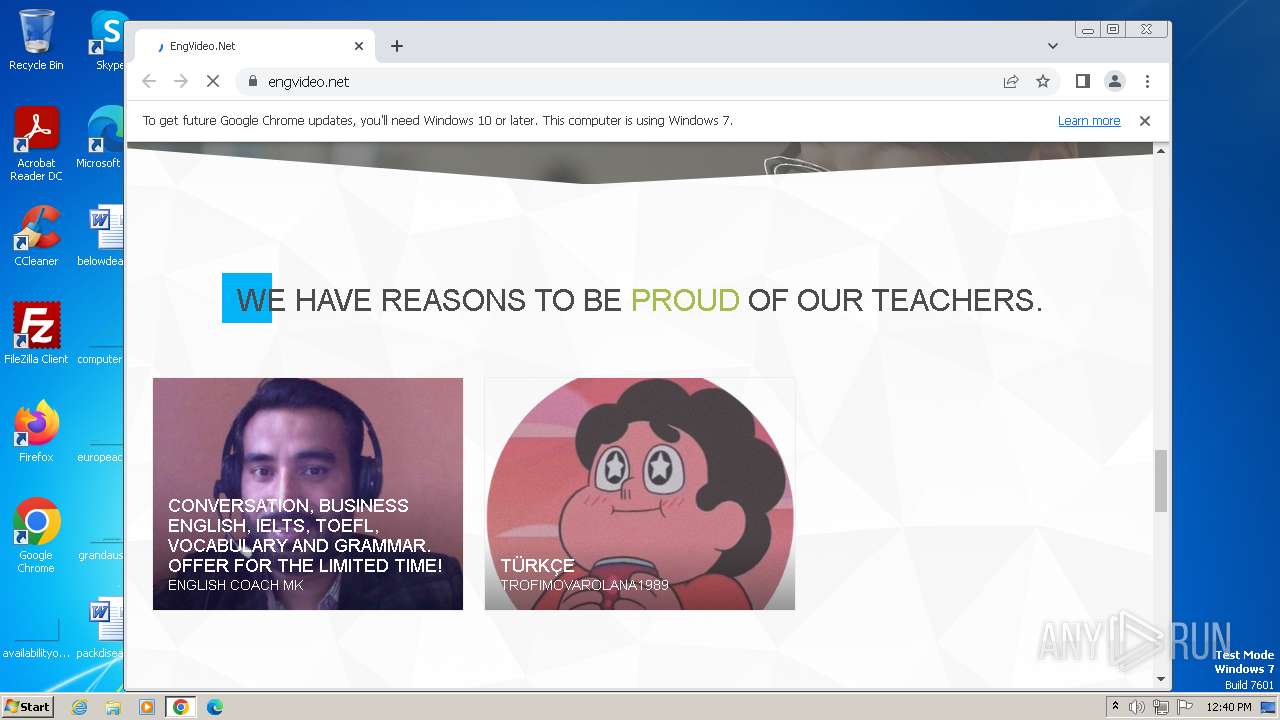Open network status tray icon
This screenshot has width=1280, height=720.
[x=1160, y=707]
